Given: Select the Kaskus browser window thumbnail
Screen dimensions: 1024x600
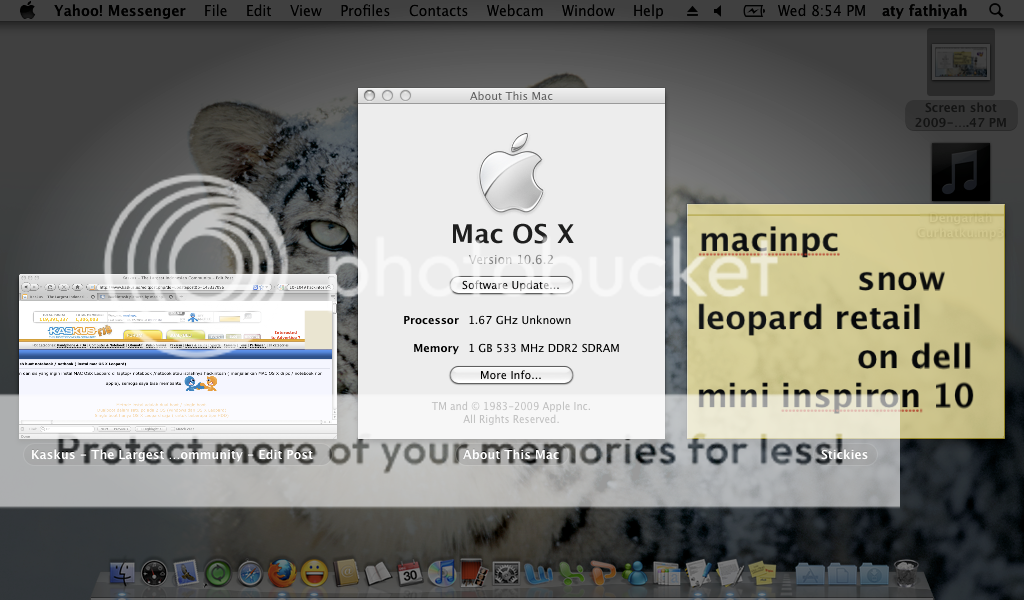Looking at the screenshot, I should click(178, 356).
